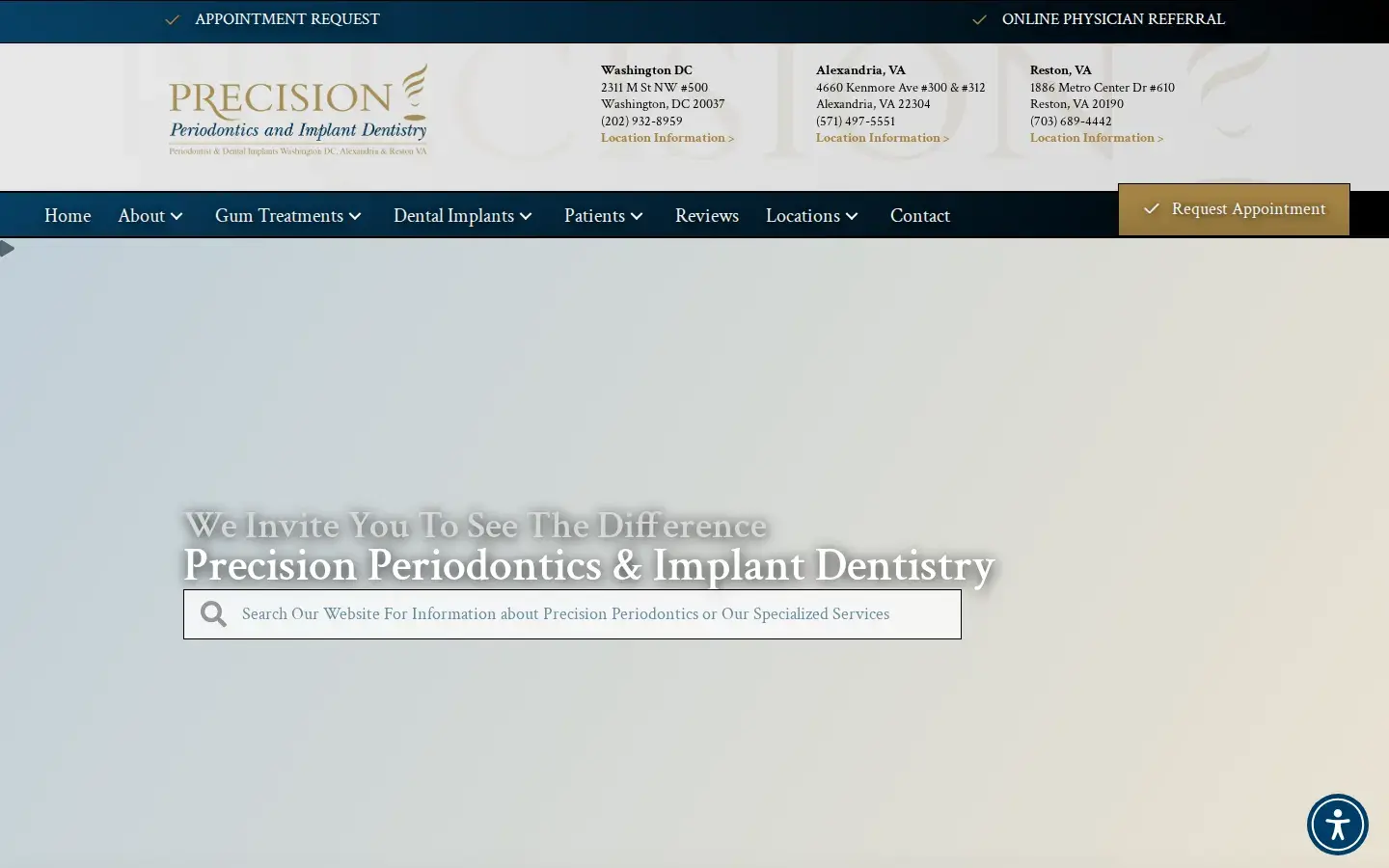The image size is (1389, 868).
Task: Open Washington DC Location Information link
Action: 667,138
